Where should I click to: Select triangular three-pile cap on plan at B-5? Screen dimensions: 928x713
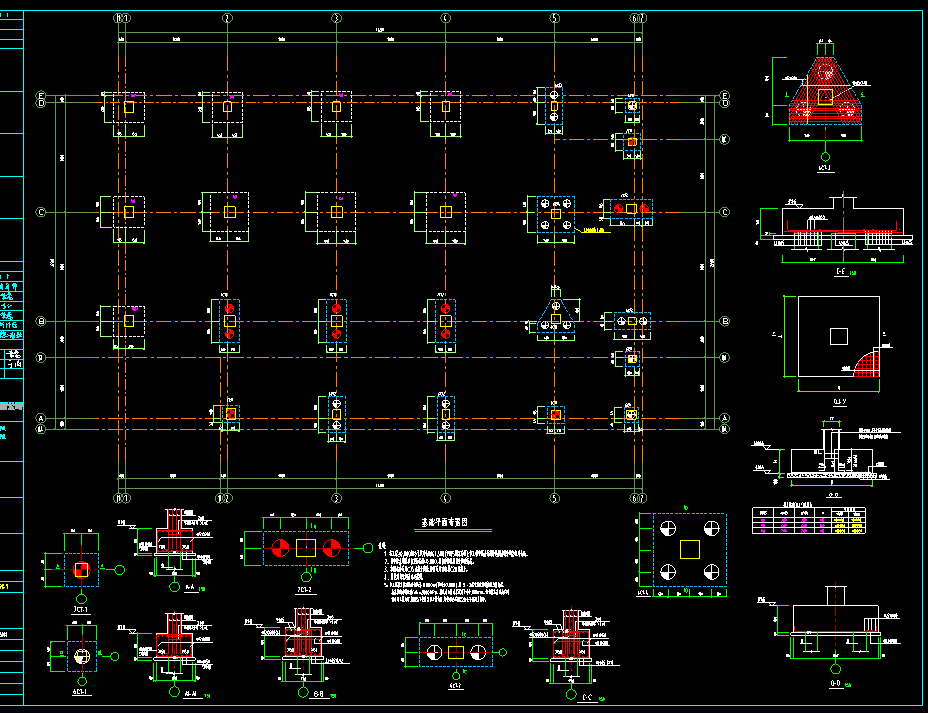tap(556, 317)
